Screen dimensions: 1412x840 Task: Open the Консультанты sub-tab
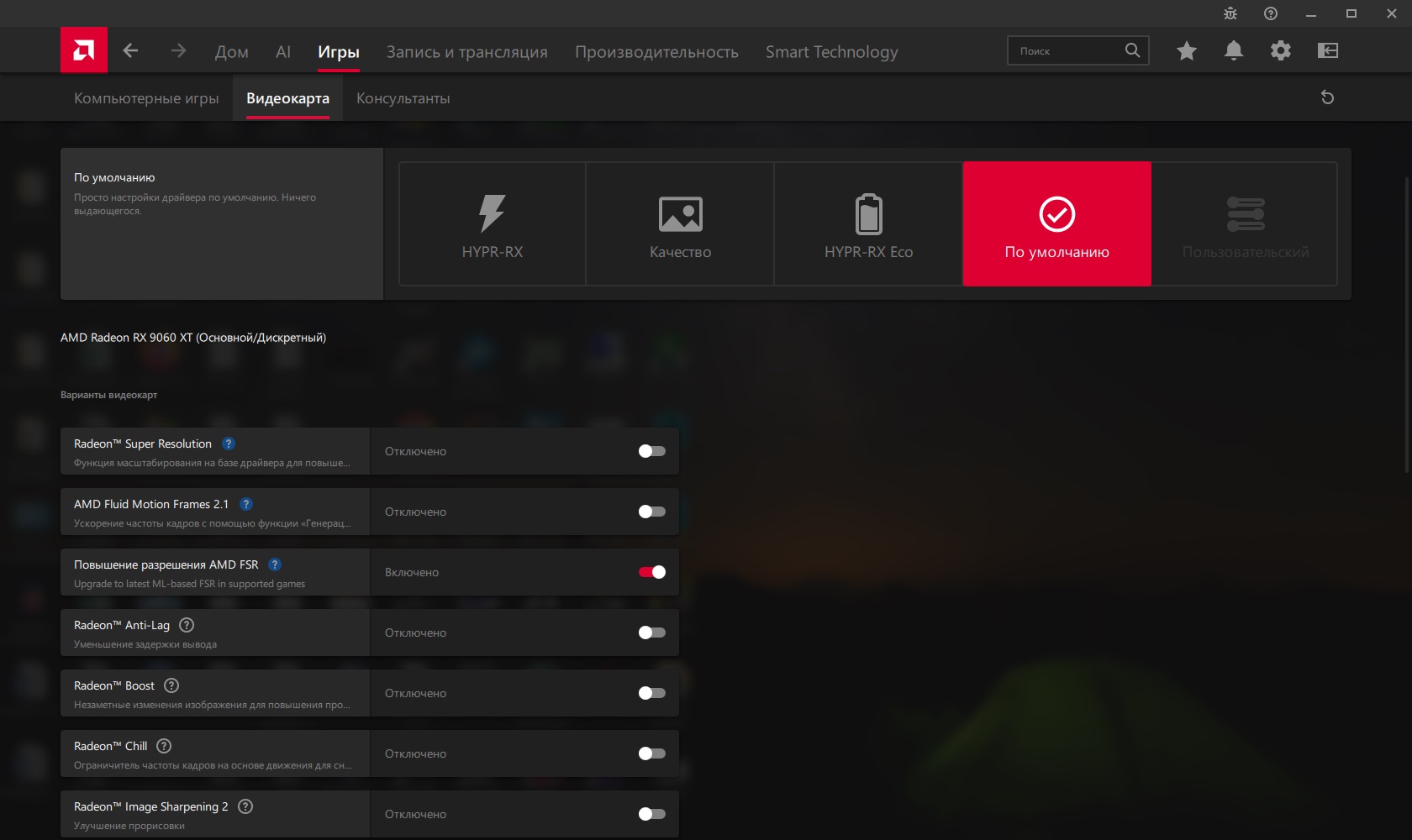403,98
